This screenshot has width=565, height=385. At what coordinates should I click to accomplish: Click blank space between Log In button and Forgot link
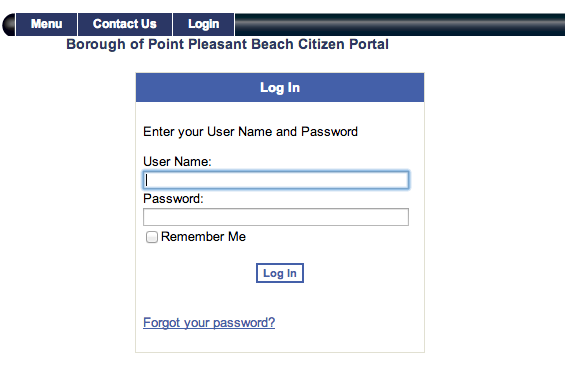click(x=280, y=299)
